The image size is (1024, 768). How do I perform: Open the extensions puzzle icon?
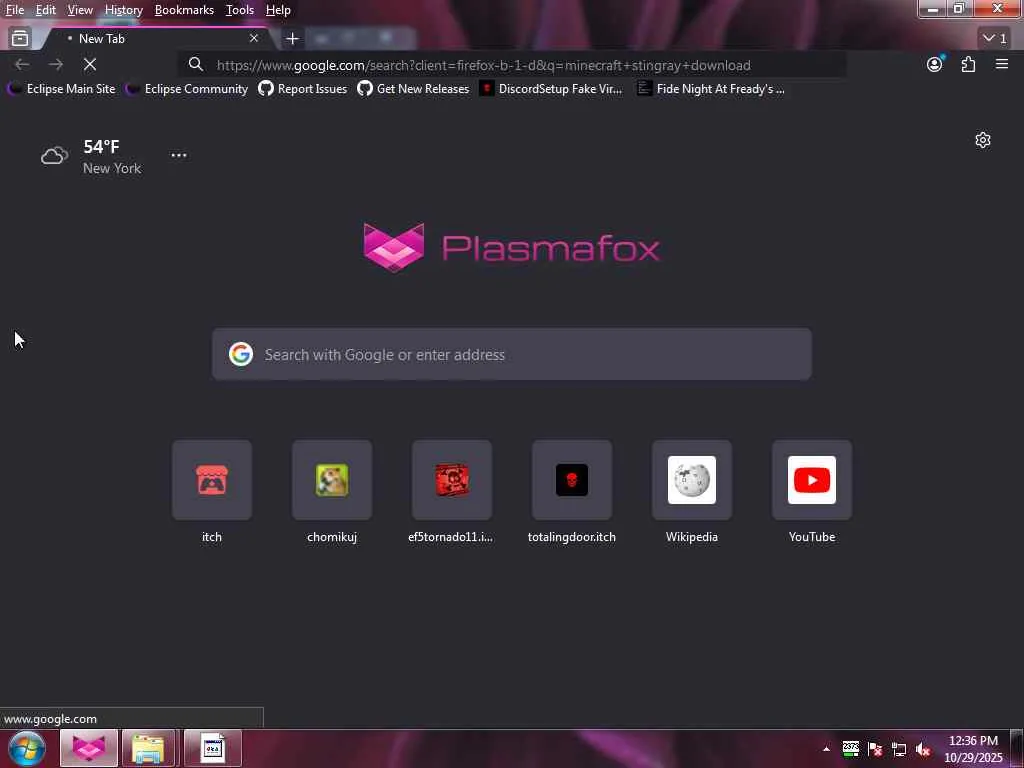click(968, 64)
